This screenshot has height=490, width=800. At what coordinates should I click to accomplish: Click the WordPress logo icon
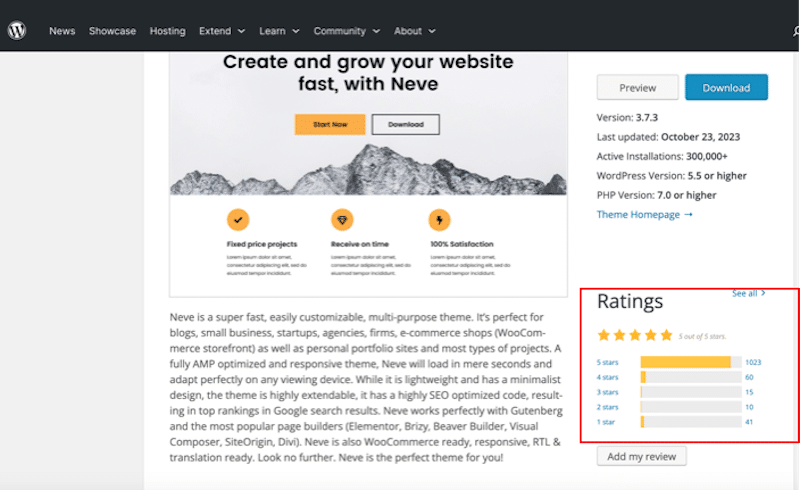coord(17,31)
